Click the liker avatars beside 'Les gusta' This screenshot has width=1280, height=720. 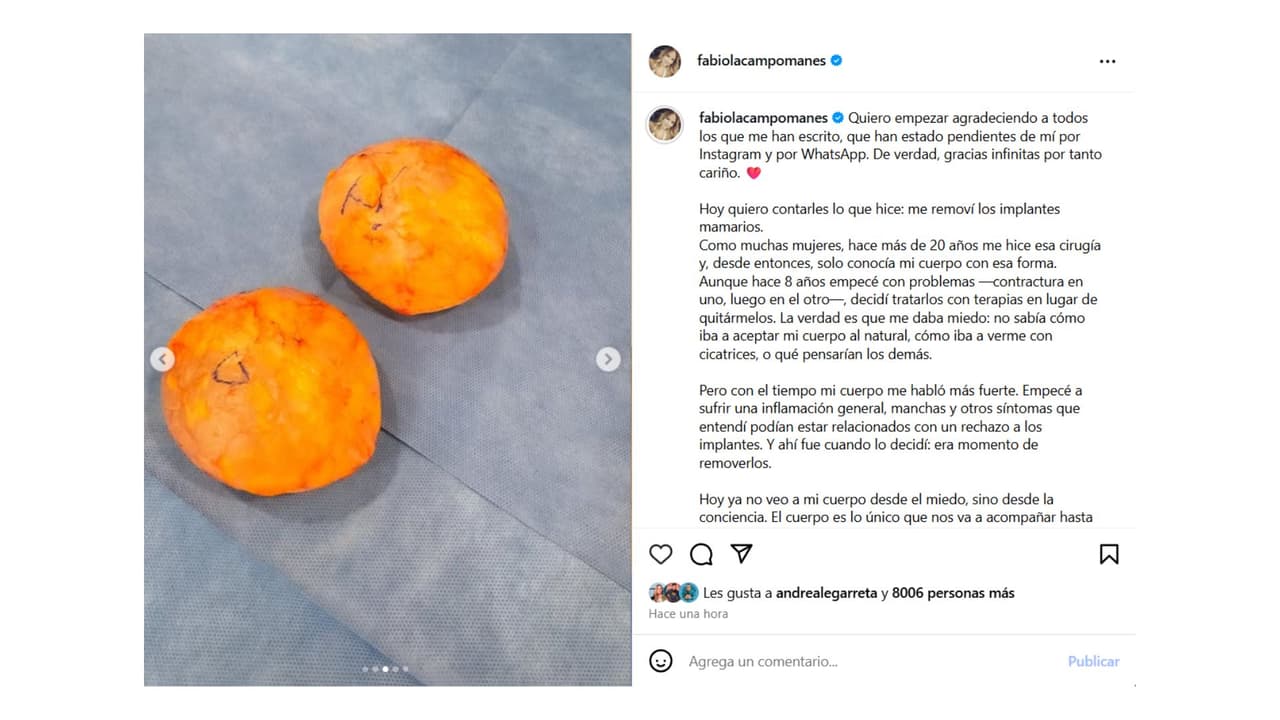[673, 593]
